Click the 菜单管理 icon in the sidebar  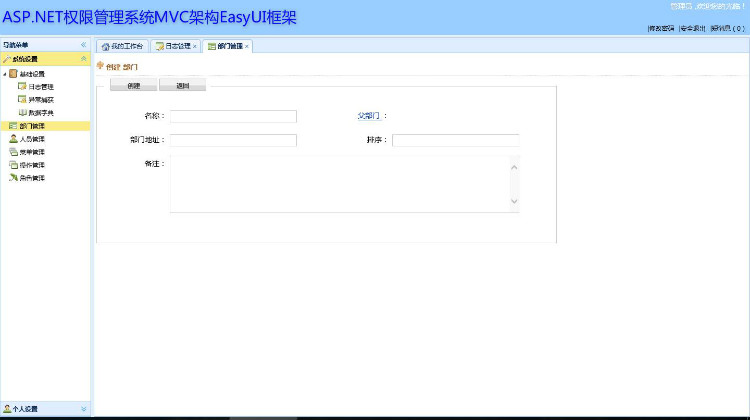(13, 152)
